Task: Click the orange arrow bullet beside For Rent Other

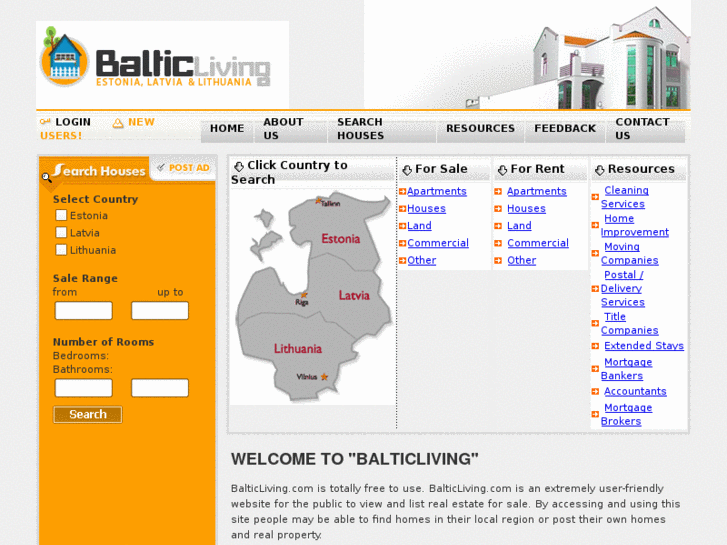Action: (498, 260)
